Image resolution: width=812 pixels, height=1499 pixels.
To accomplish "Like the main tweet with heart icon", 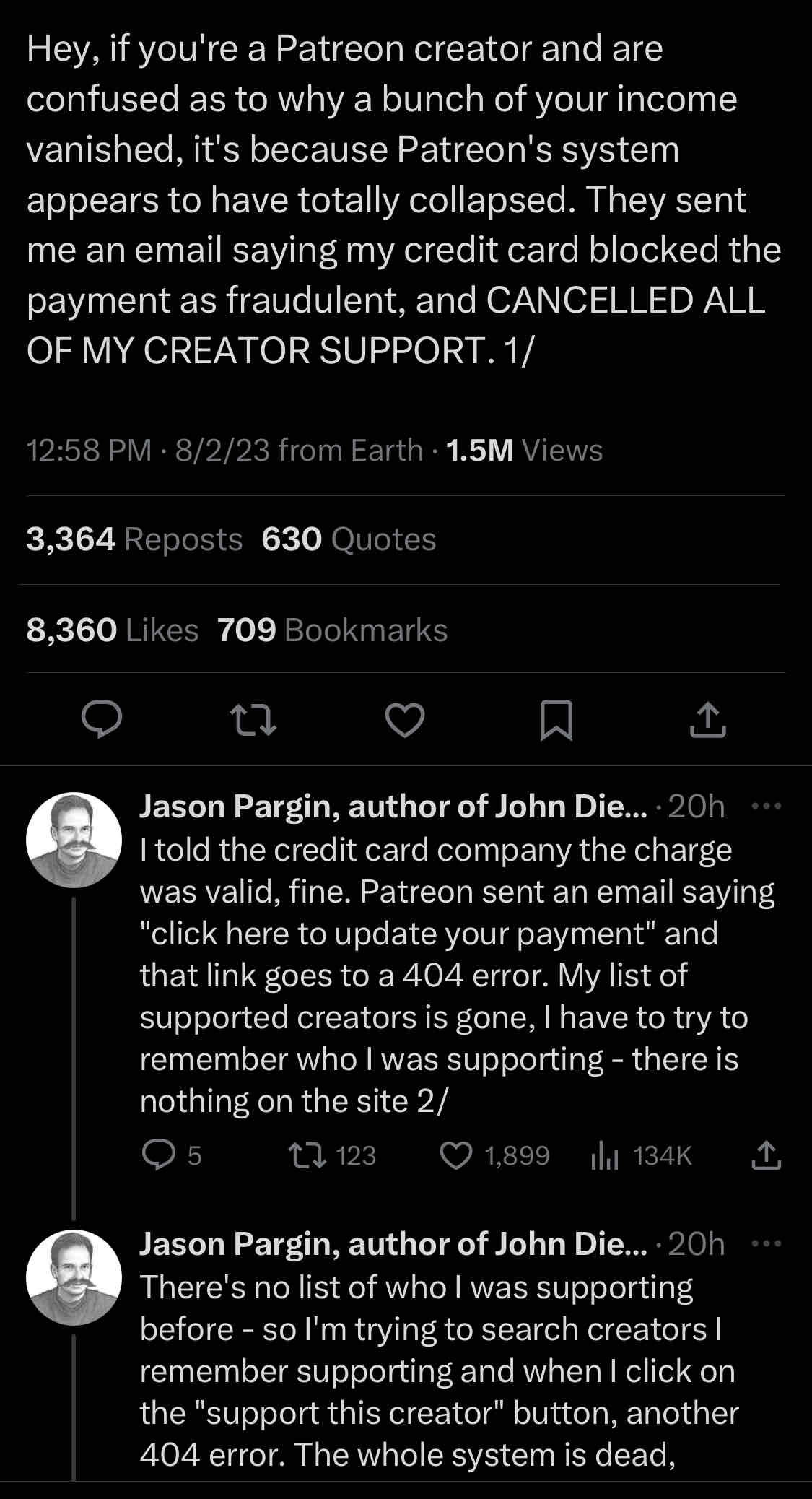I will (x=405, y=720).
